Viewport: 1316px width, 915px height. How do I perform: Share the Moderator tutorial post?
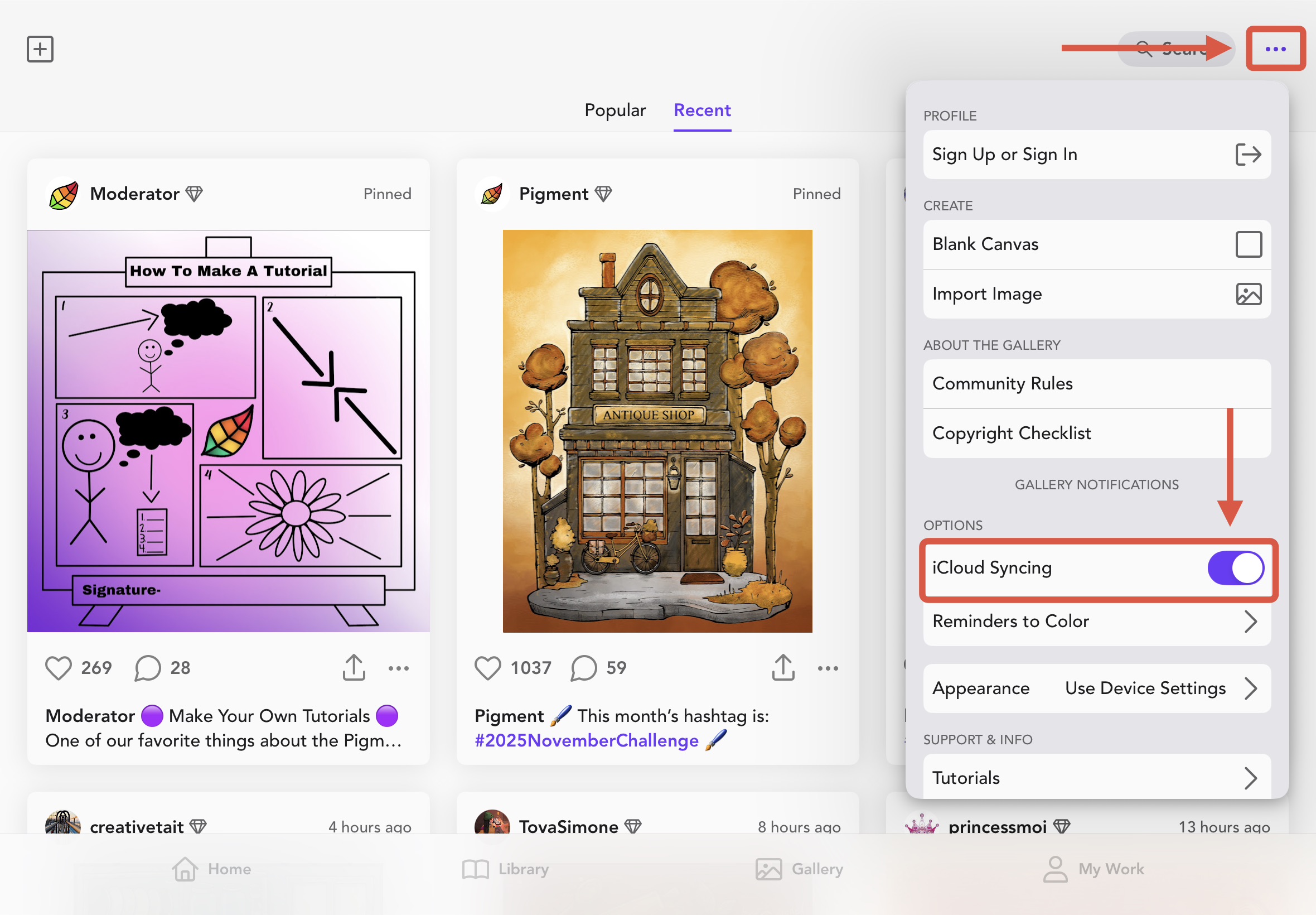pos(354,667)
